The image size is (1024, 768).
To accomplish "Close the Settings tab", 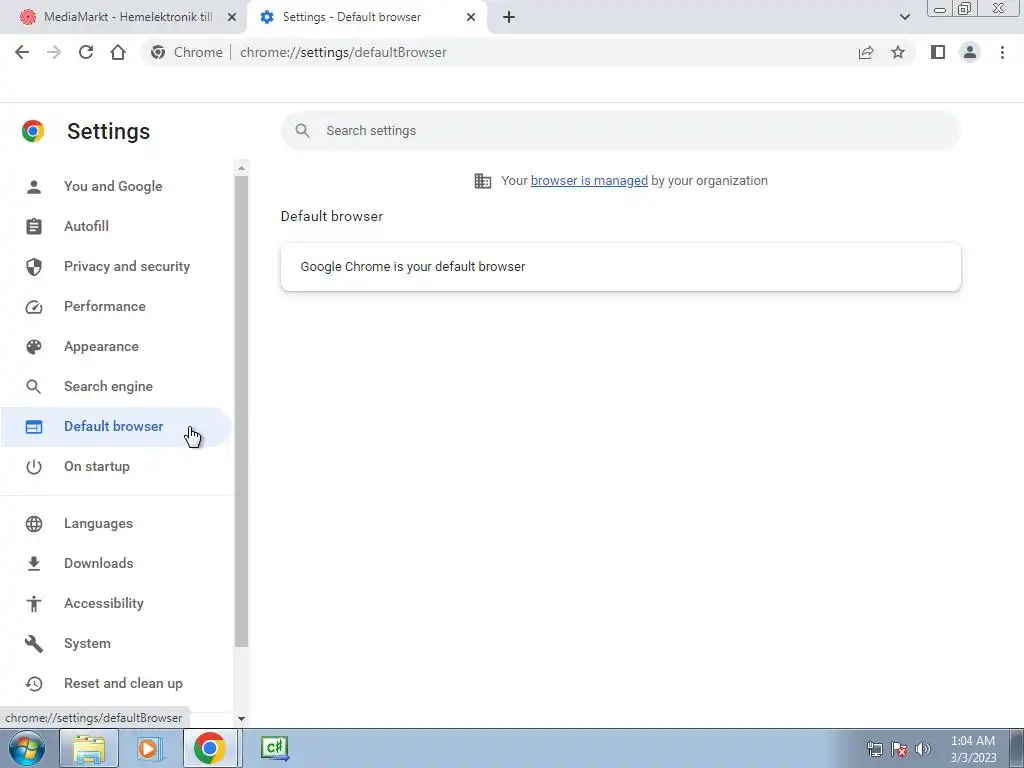I will [x=471, y=17].
